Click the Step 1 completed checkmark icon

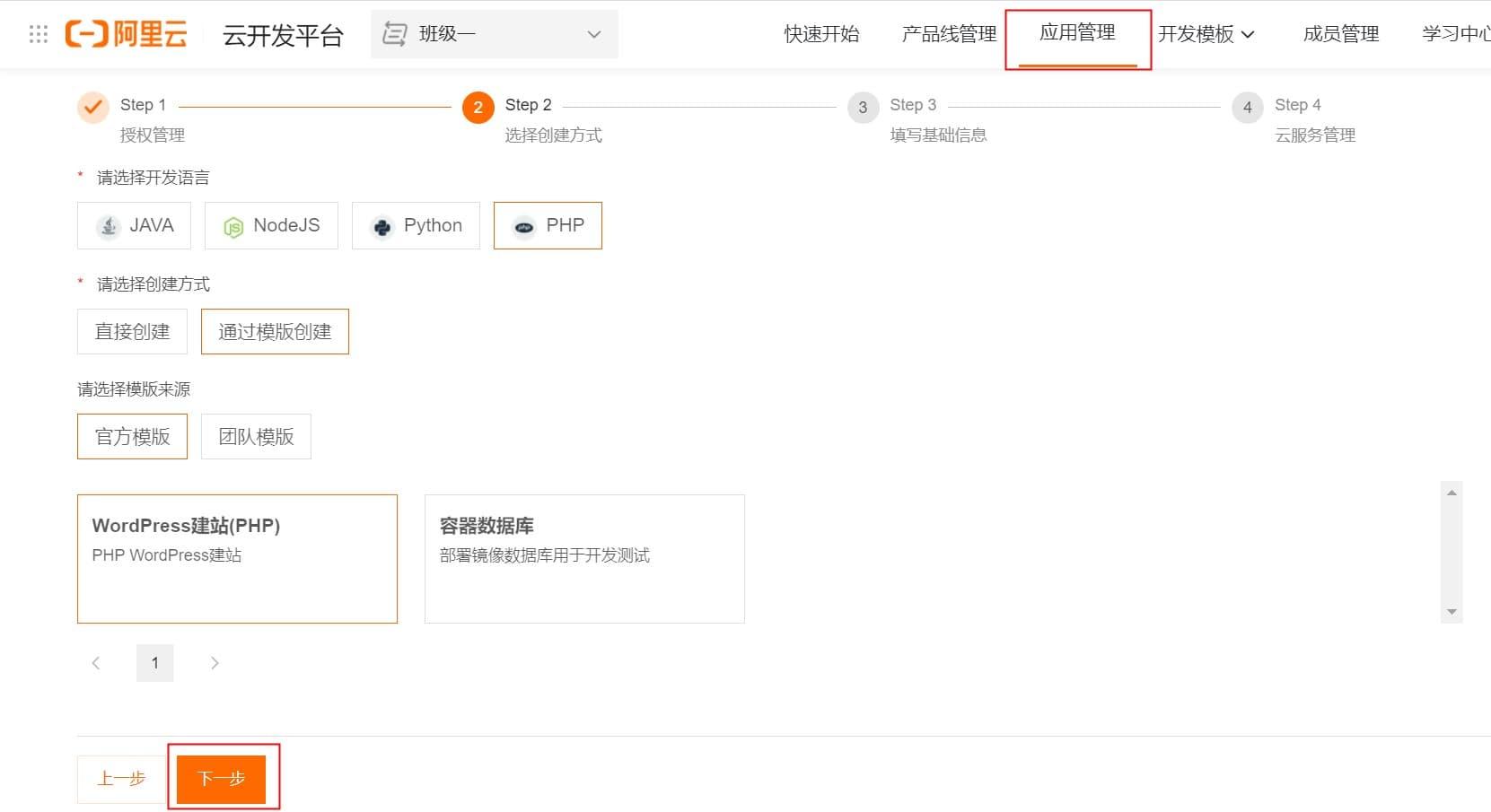[x=93, y=108]
